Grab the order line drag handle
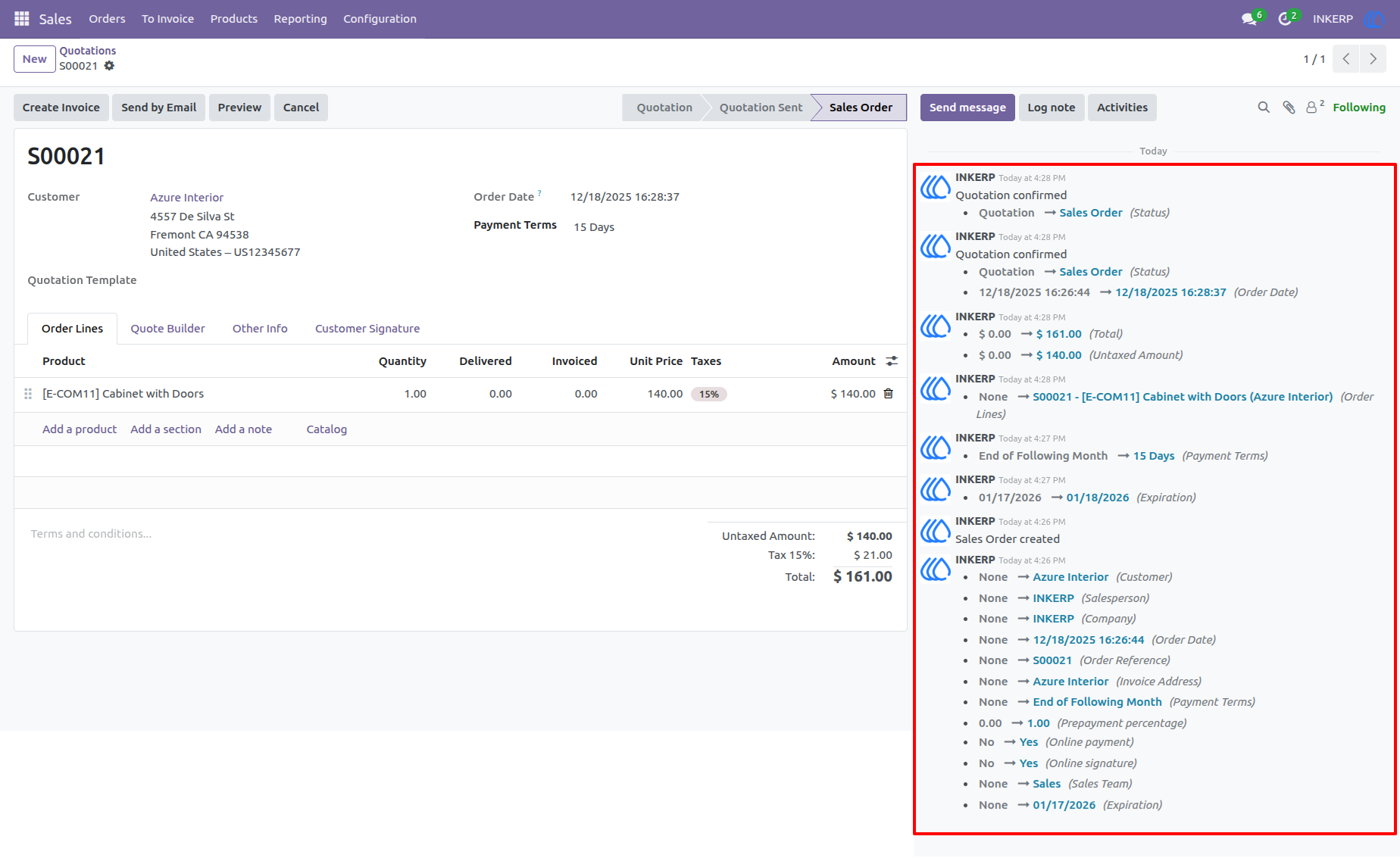 28,394
